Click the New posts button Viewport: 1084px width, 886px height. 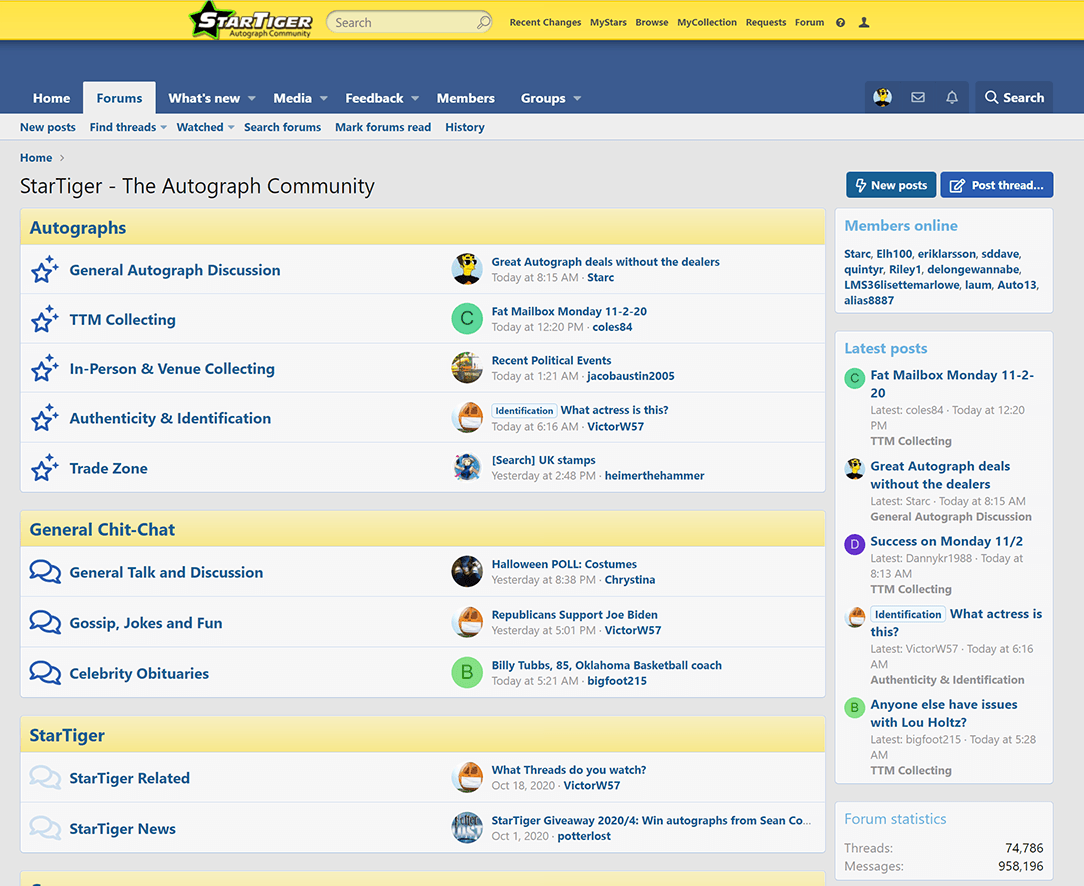891,185
